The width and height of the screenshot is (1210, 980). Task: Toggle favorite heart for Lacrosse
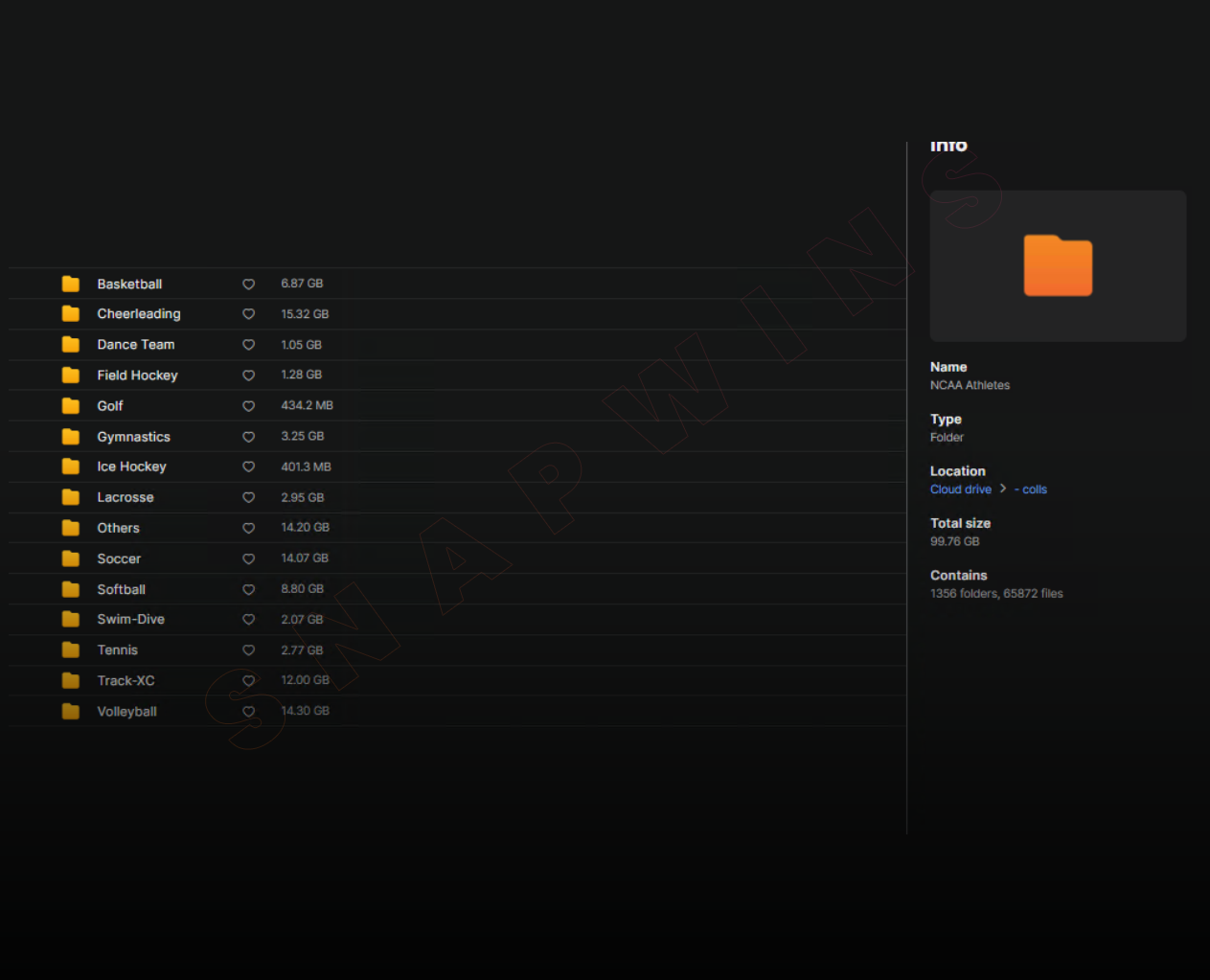(x=248, y=498)
